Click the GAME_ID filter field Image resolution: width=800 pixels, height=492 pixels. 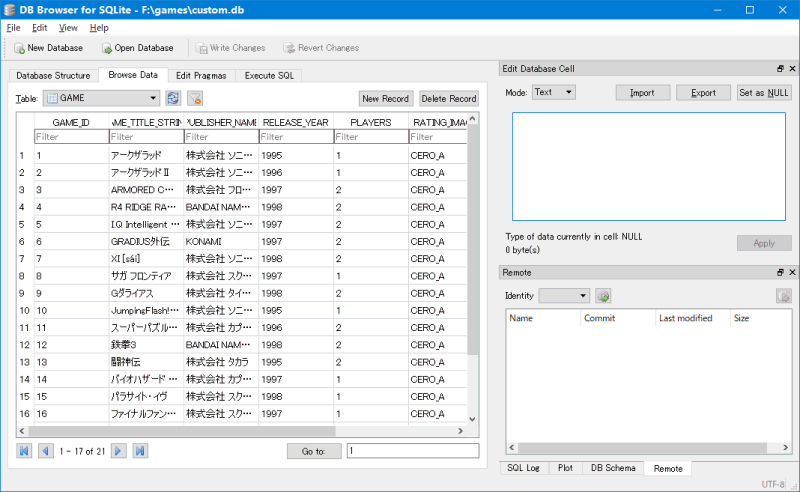71,137
